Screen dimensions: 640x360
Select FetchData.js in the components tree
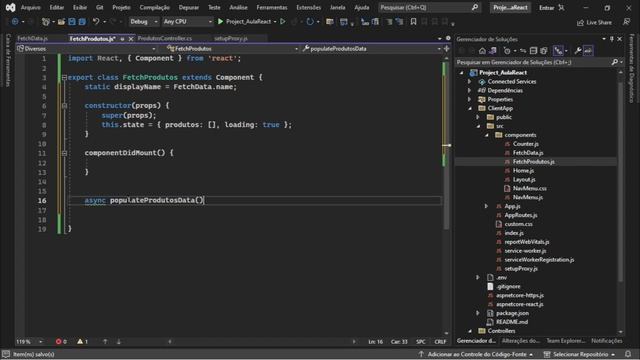[528, 153]
